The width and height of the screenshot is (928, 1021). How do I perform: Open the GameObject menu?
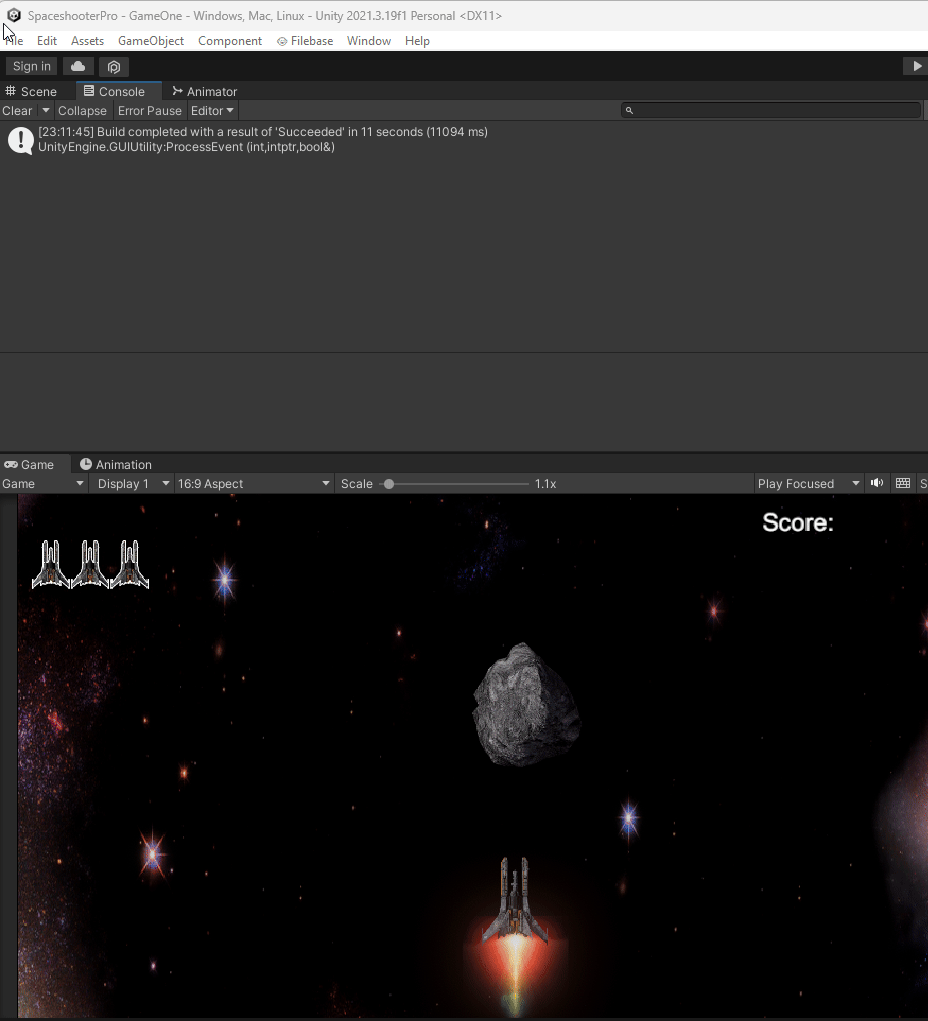151,41
